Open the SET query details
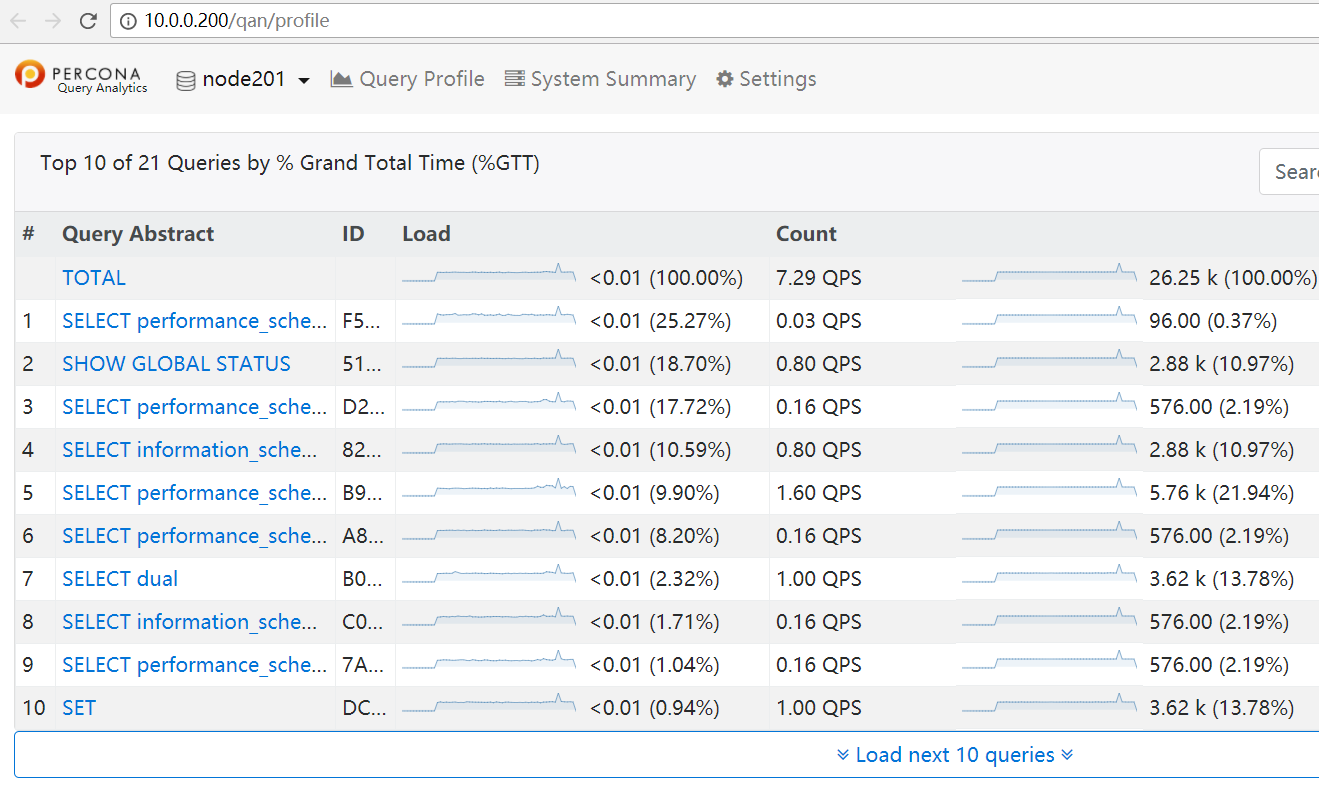The height and width of the screenshot is (785, 1319). 78,707
